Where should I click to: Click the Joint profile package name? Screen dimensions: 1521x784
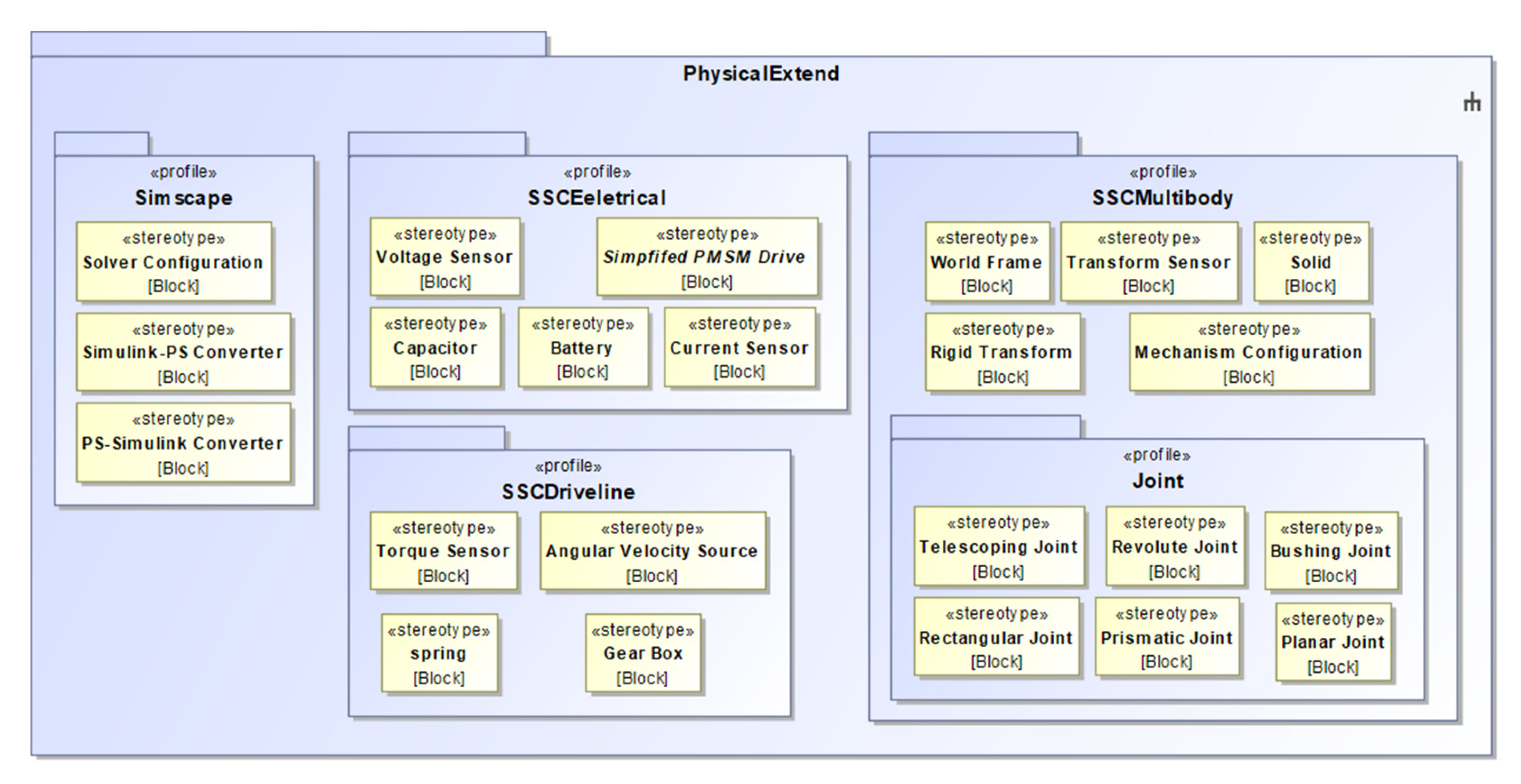1157,480
